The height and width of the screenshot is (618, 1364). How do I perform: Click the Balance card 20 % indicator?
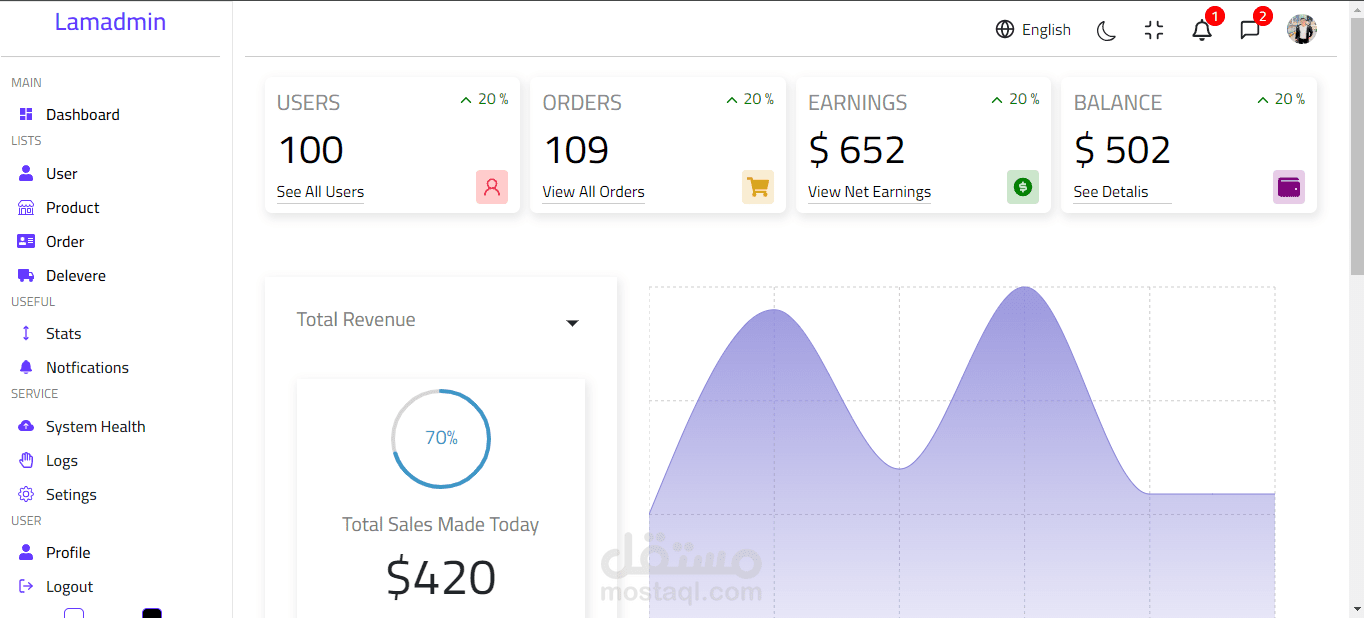1280,99
